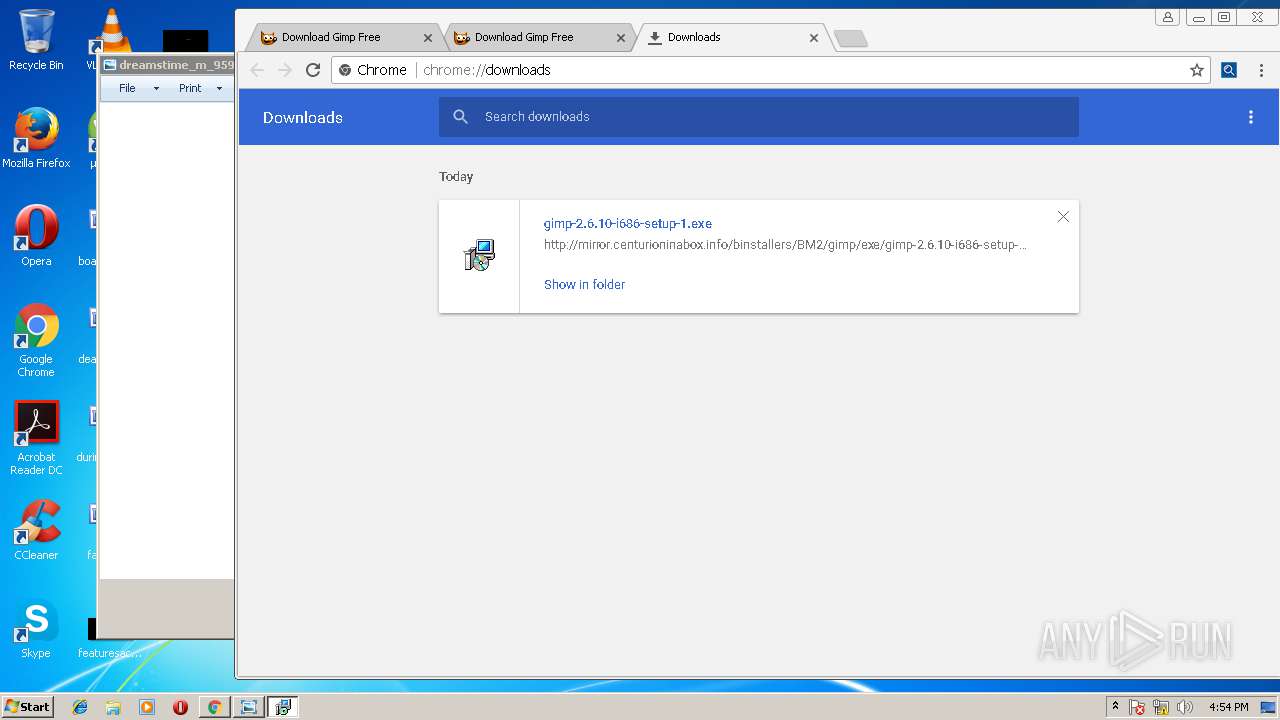Open Windows Explorer folder taskbar icon
The image size is (1280, 720).
(113, 707)
